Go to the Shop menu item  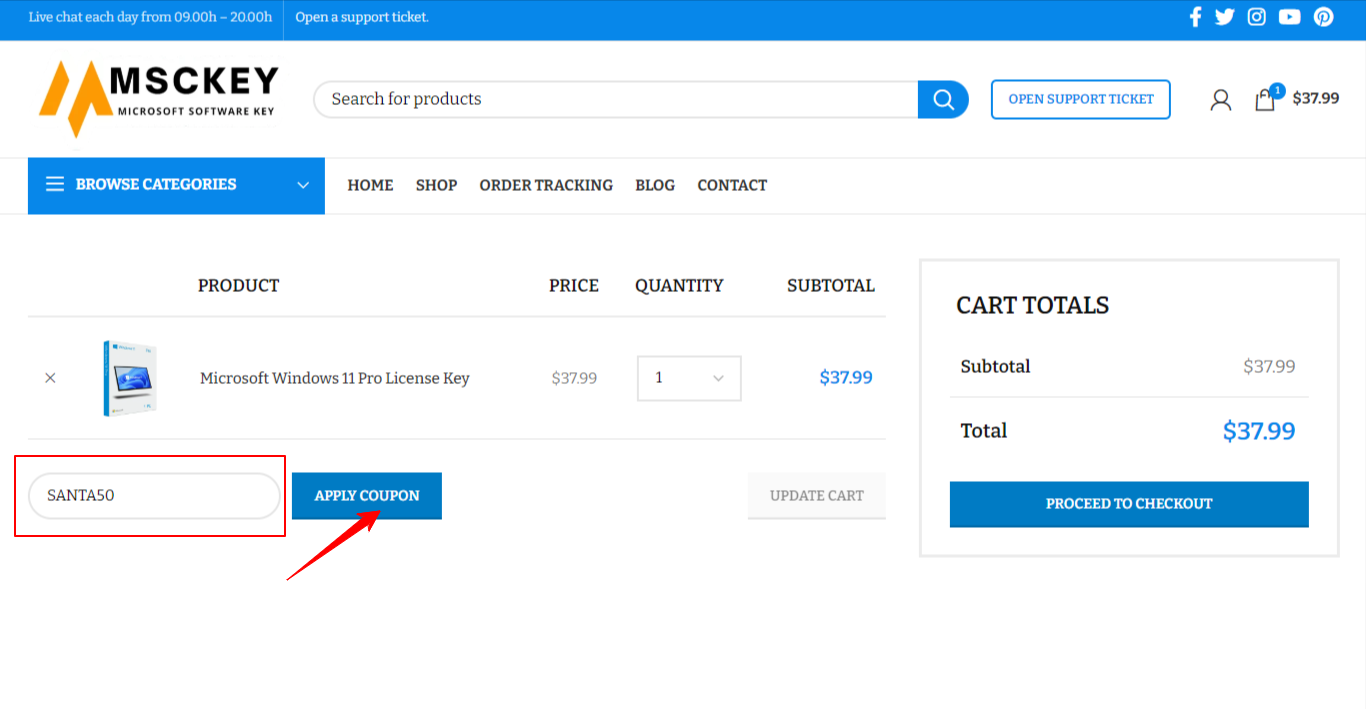click(436, 185)
